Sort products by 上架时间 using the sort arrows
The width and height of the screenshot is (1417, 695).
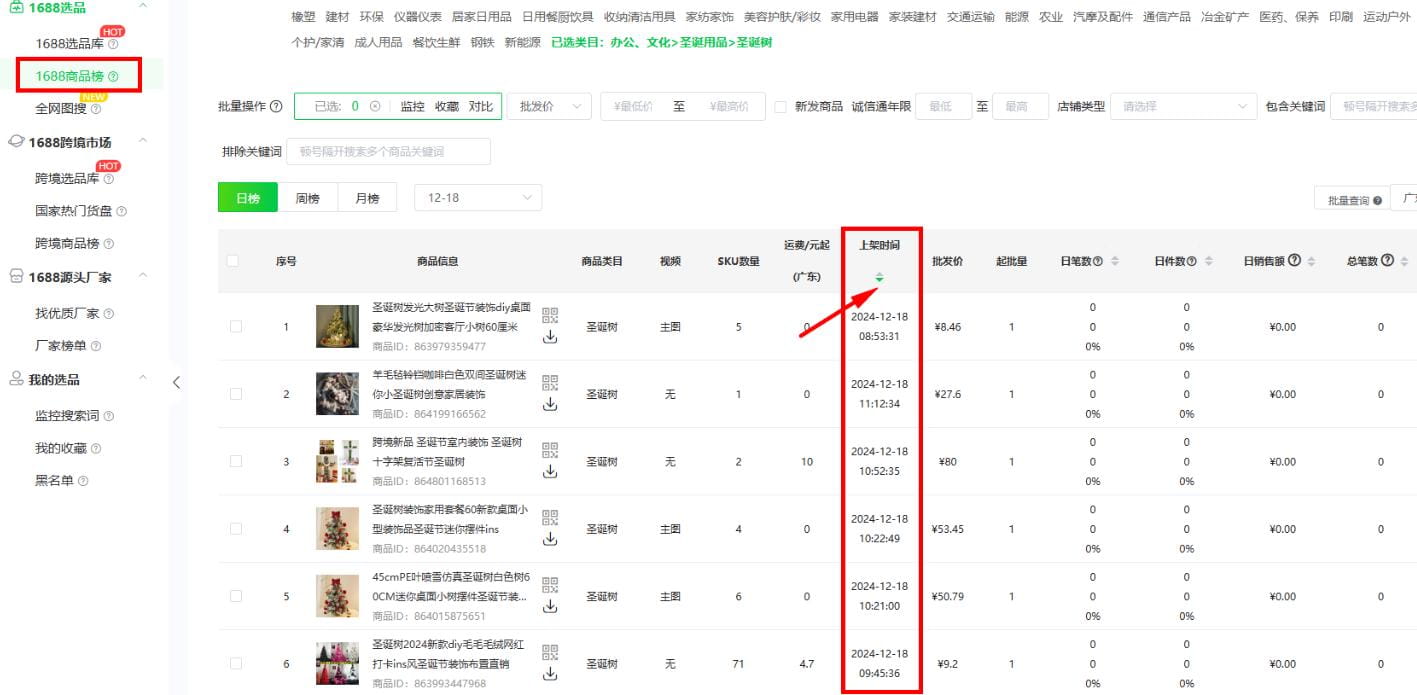click(x=879, y=277)
